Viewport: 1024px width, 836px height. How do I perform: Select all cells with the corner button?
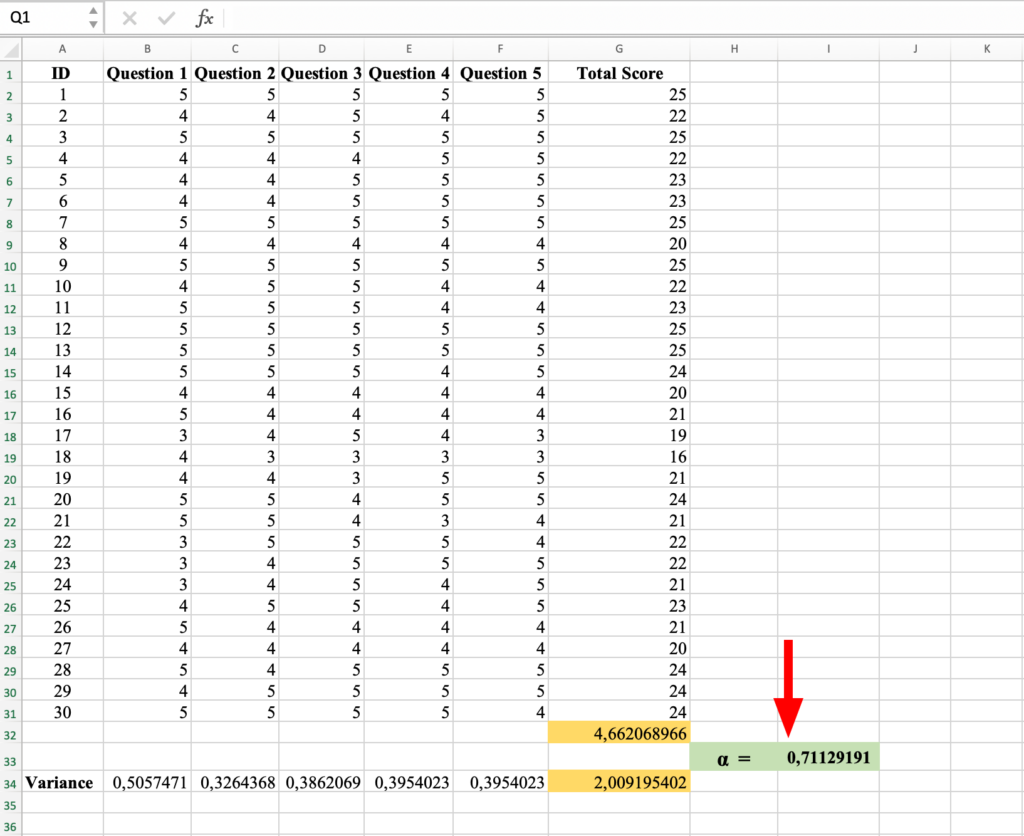pos(9,49)
